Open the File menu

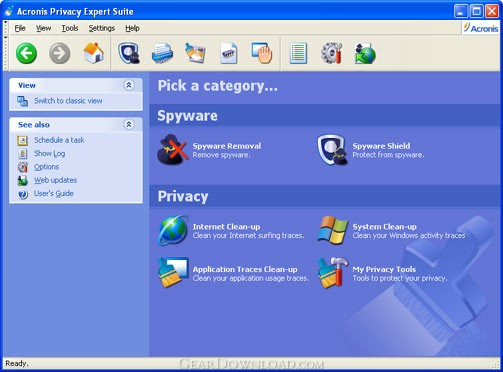tap(20, 28)
